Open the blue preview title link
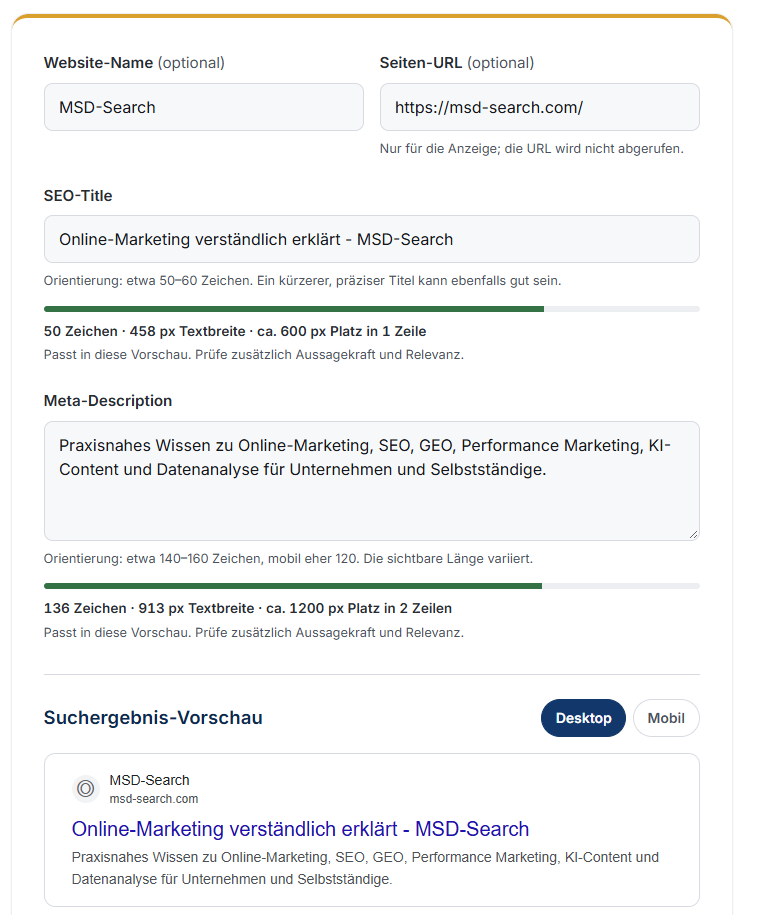Screen dimensions: 767x915 (x=300, y=829)
